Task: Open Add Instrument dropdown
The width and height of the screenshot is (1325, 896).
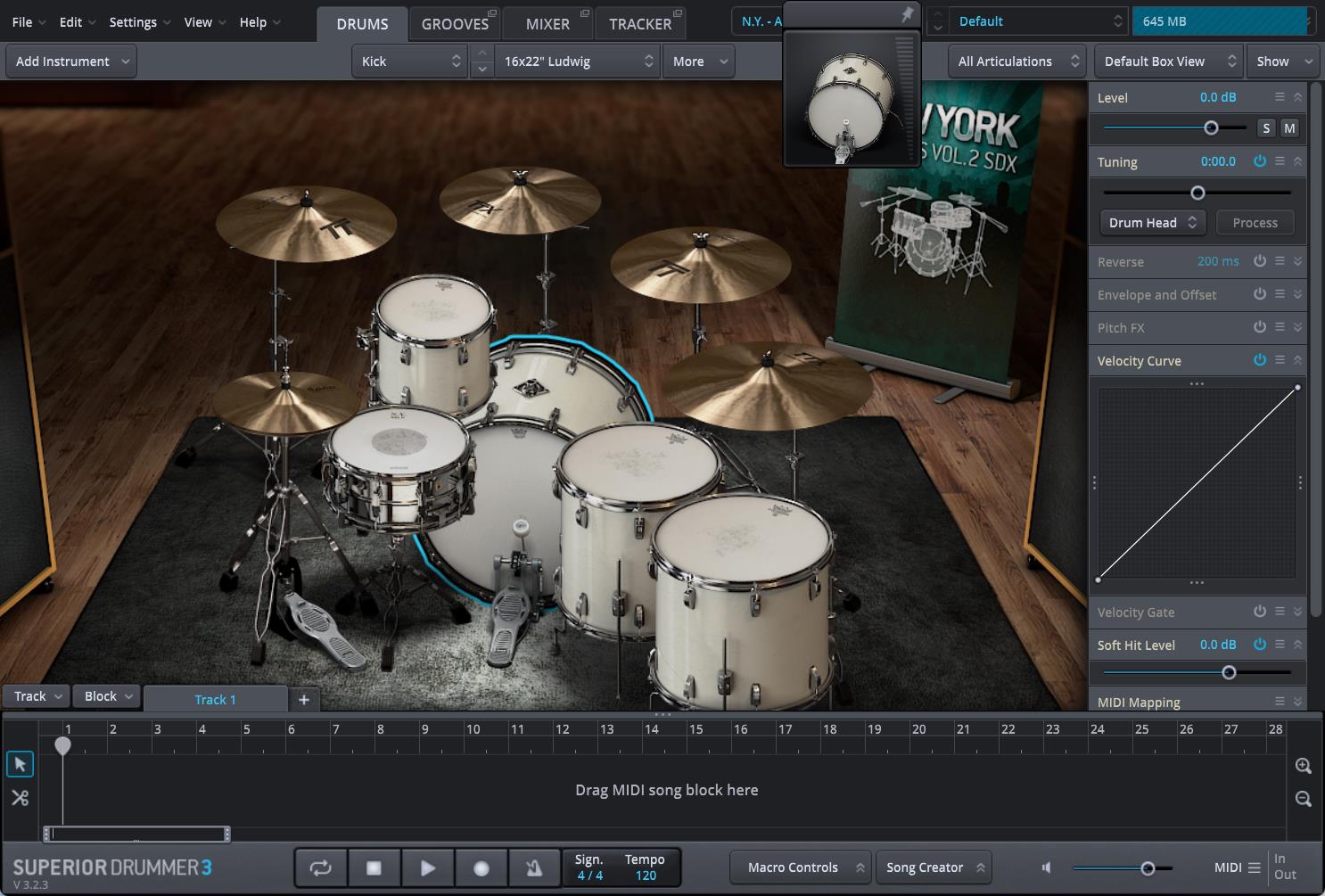Action: click(71, 62)
